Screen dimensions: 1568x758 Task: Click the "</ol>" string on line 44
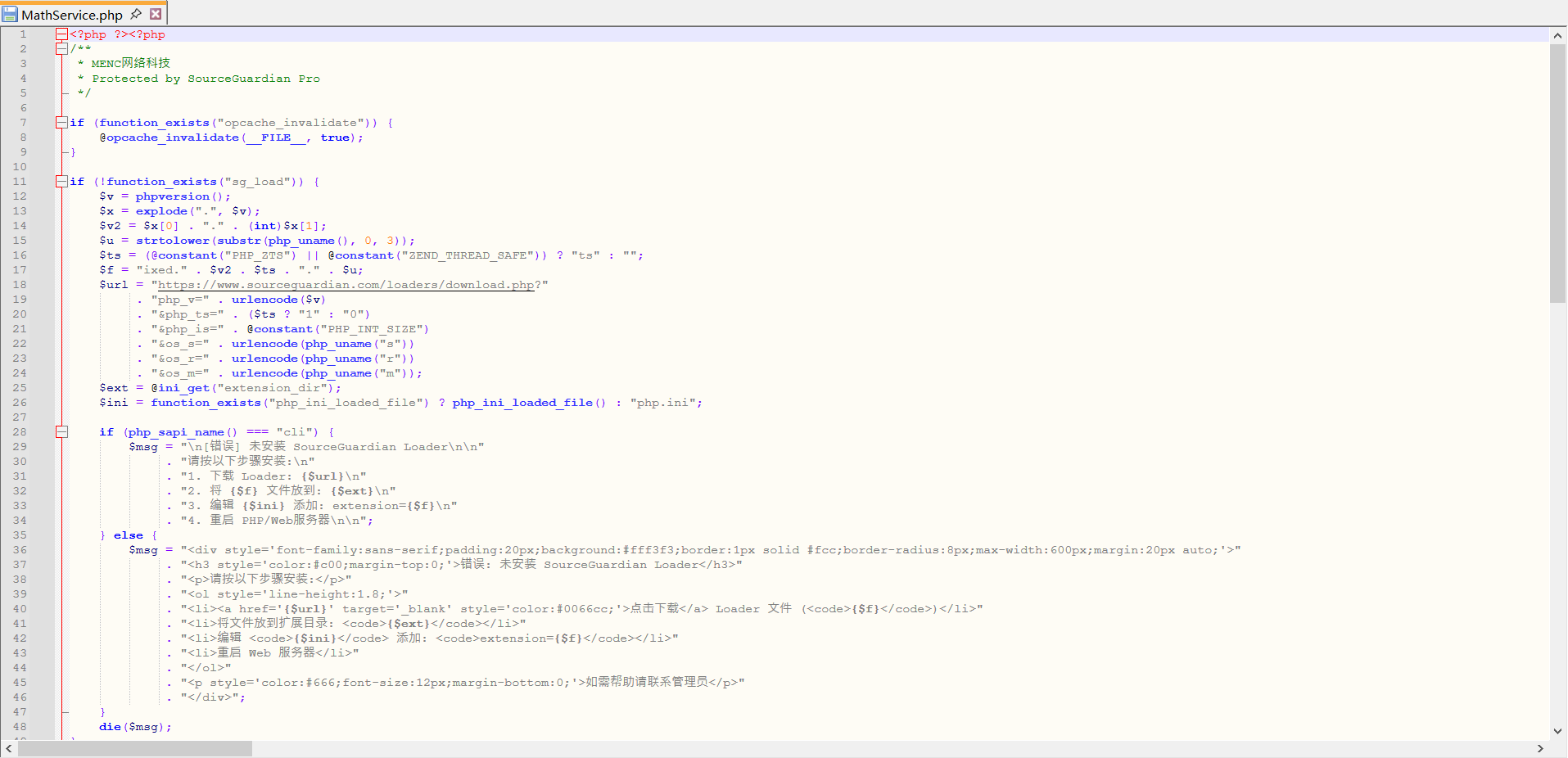coord(206,668)
